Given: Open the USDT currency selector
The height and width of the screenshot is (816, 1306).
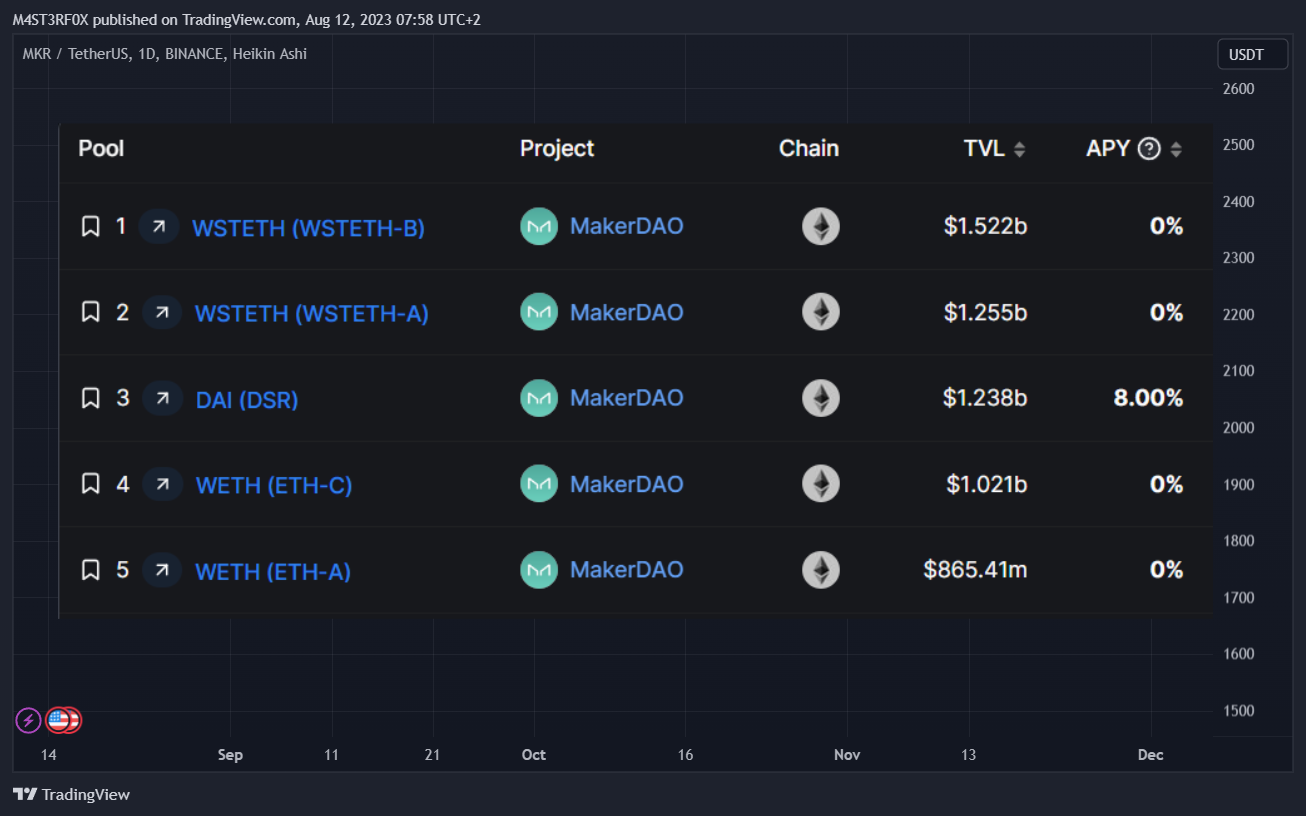Looking at the screenshot, I should click(1252, 55).
